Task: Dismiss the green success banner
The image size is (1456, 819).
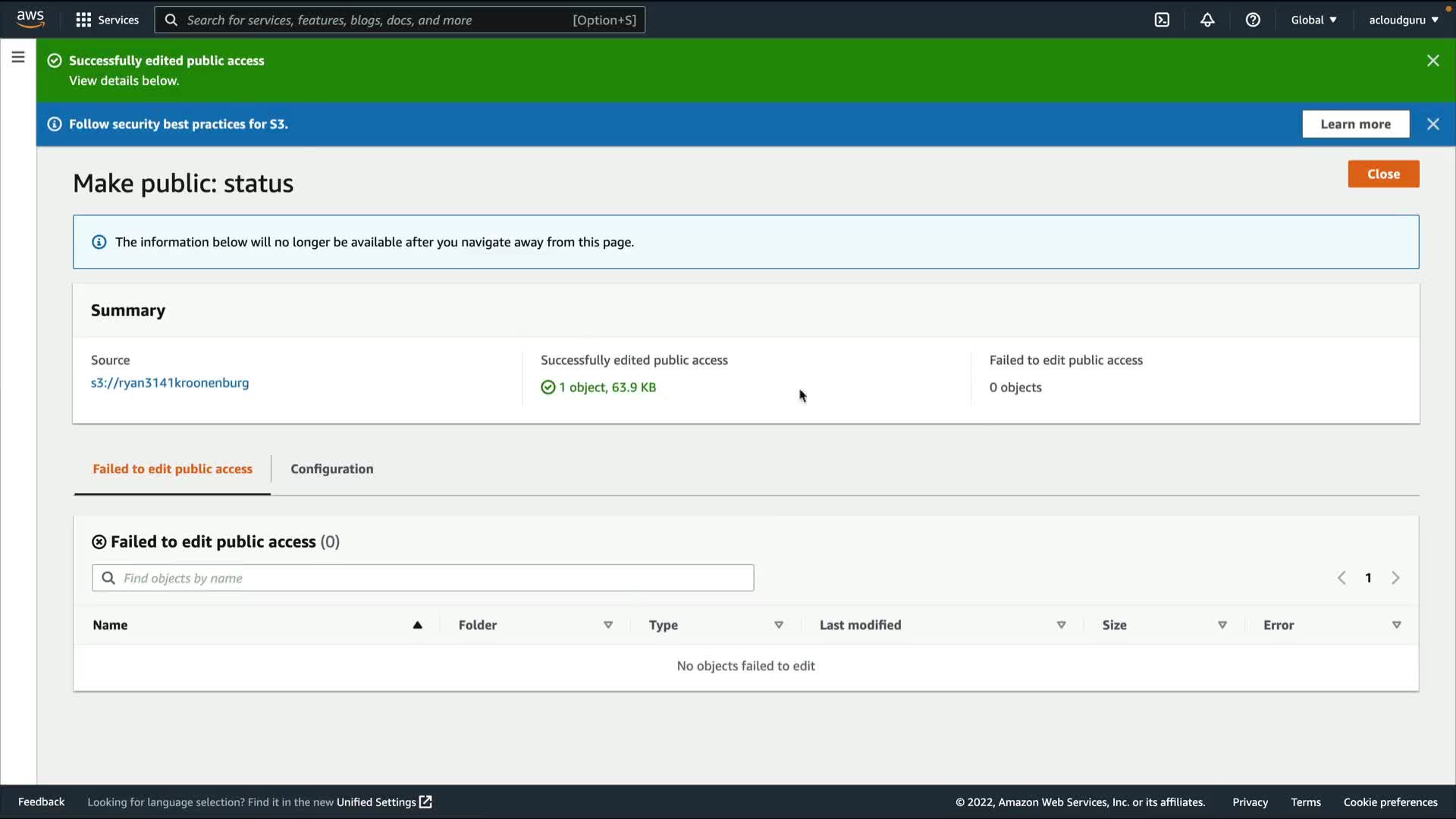Action: coord(1432,61)
